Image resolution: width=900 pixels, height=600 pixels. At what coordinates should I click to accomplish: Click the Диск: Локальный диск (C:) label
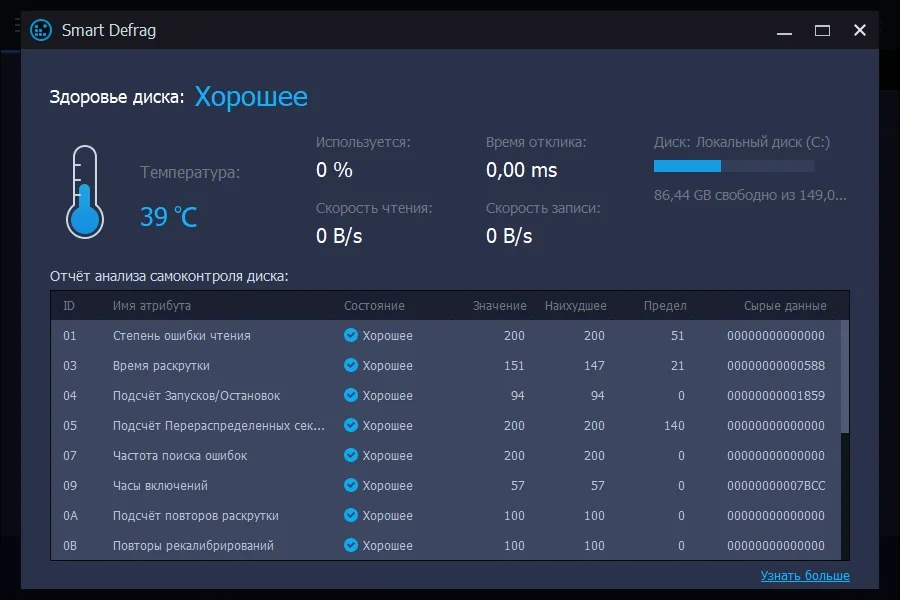click(742, 142)
